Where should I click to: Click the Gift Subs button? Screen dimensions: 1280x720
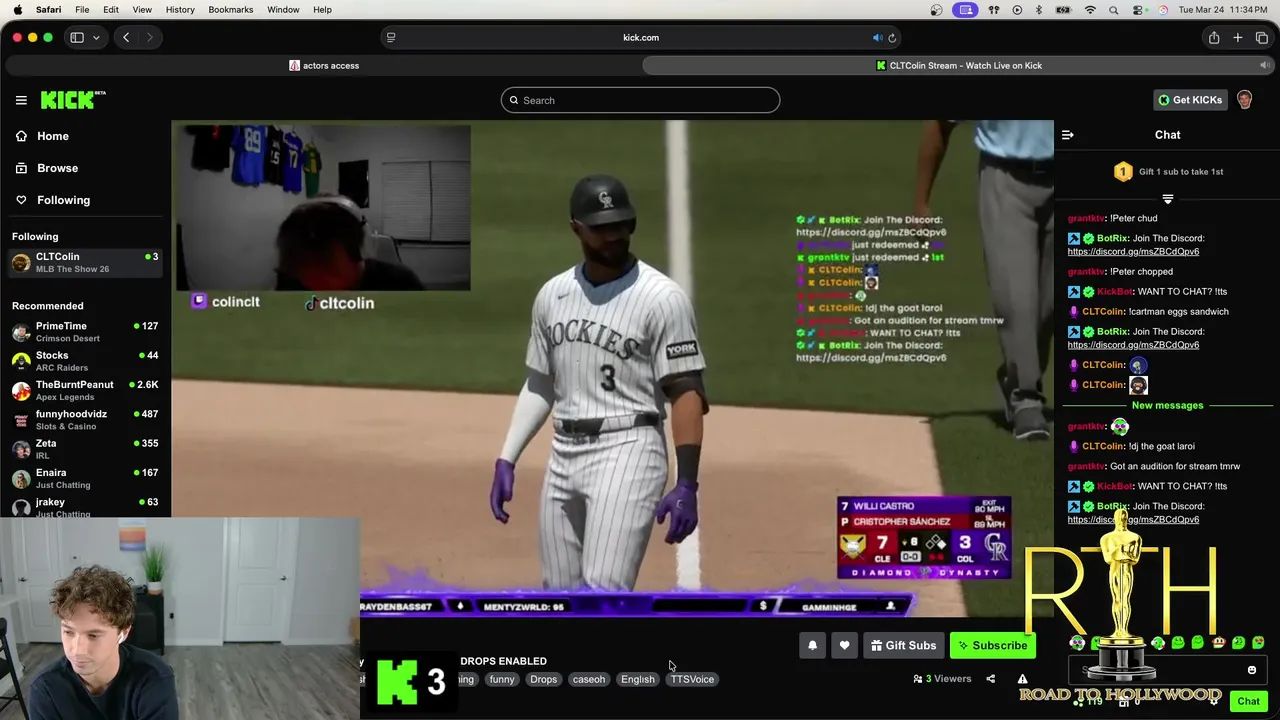903,646
